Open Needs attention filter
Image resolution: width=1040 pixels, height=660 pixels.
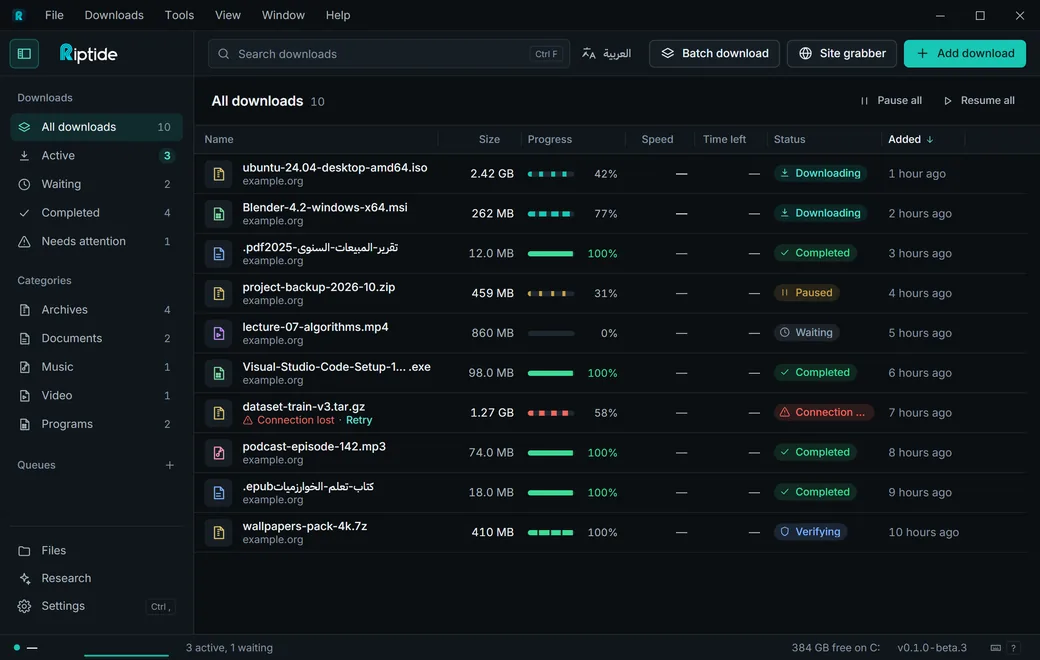[96, 241]
